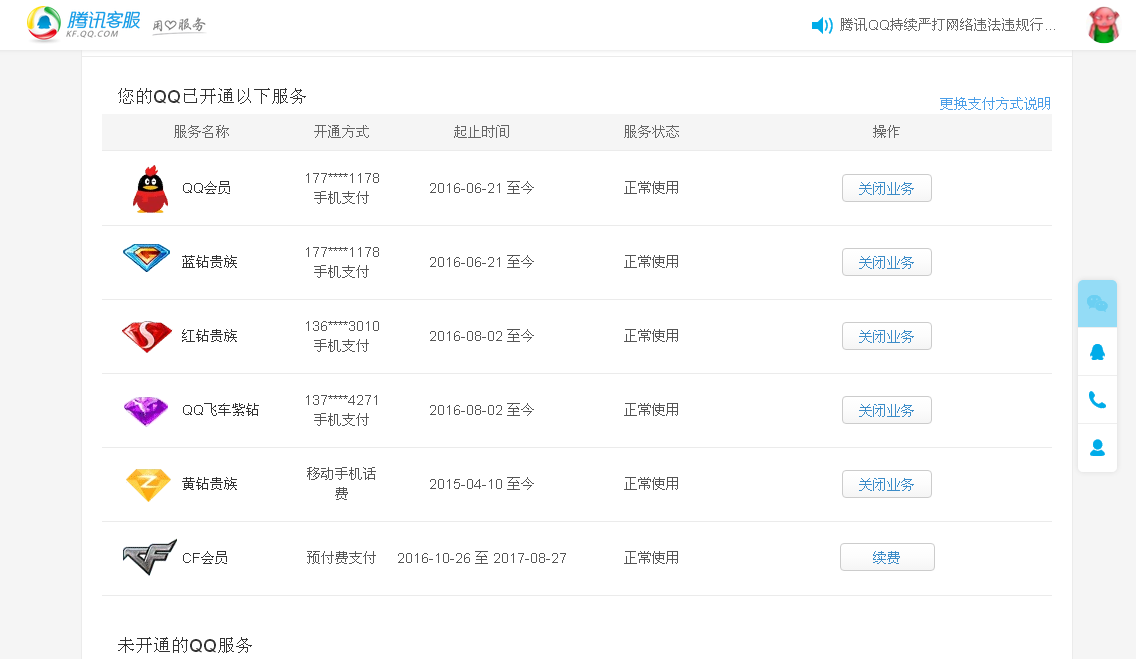Click the Tencent customer service logo

tap(83, 24)
